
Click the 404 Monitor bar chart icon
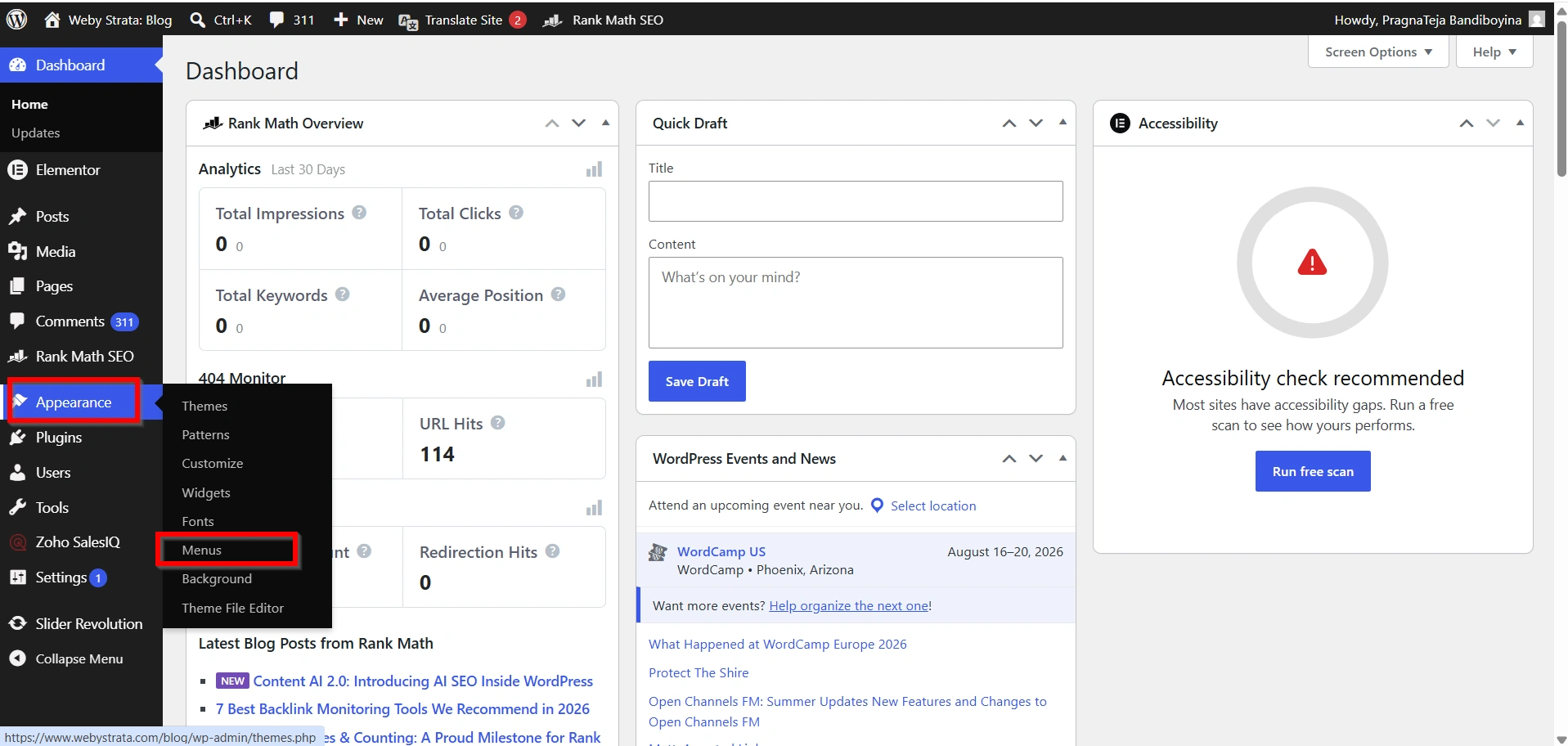(x=594, y=380)
